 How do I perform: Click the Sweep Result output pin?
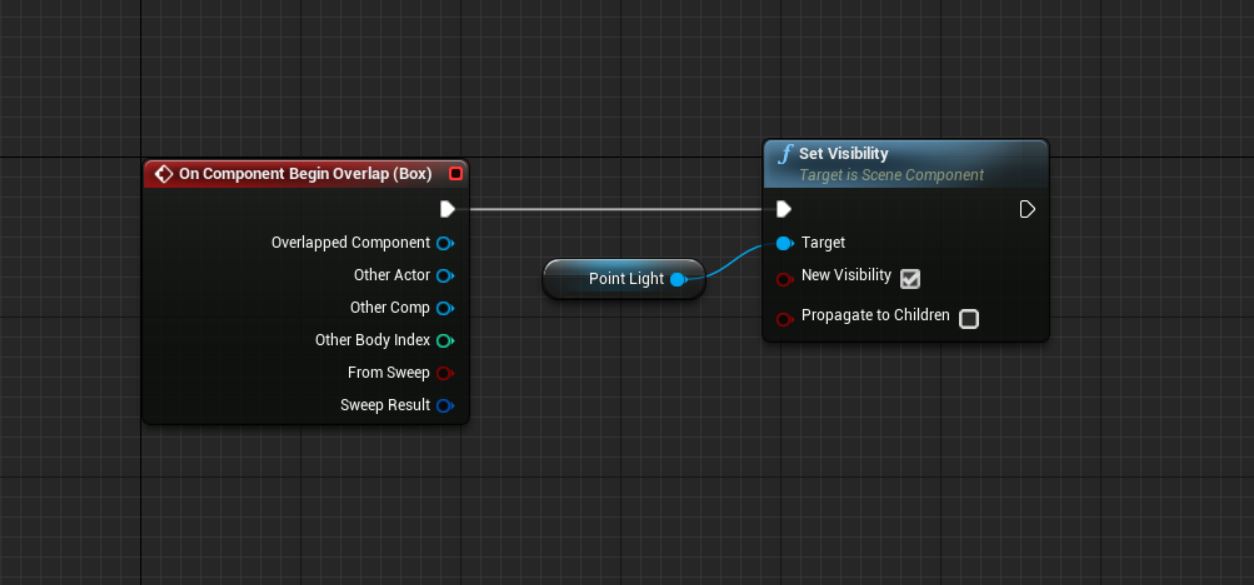[x=445, y=405]
